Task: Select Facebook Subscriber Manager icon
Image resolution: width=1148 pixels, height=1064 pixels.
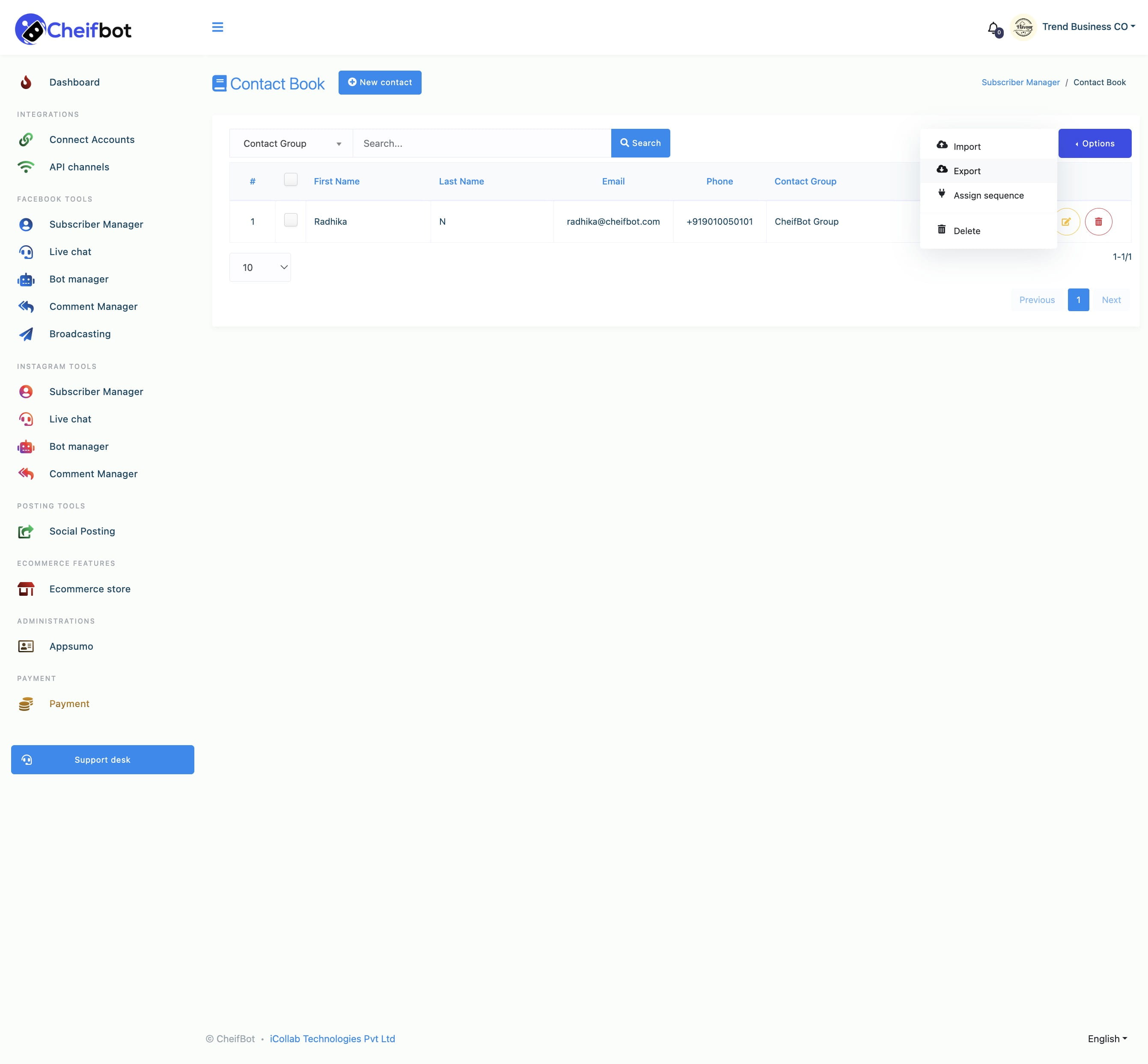Action: [26, 224]
